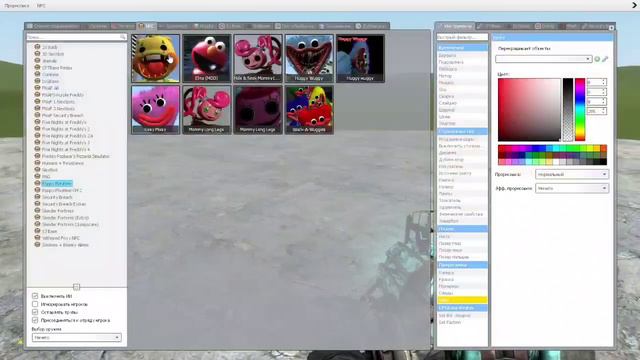Select the Huggy Playtime CH 2 category
Image resolution: width=640 pixels, height=360 pixels.
click(x=62, y=190)
